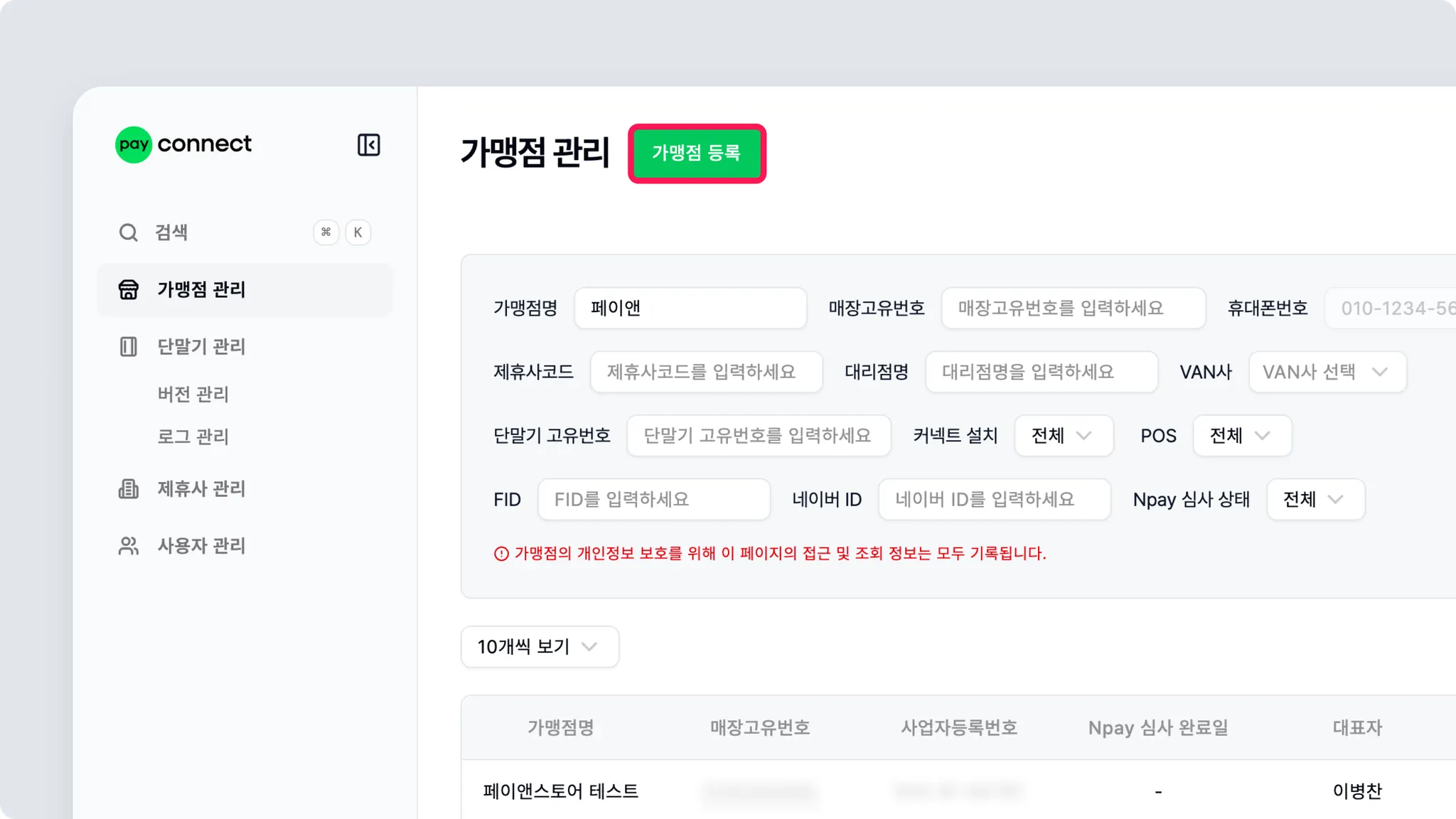Click the pay connect logo

pos(183,144)
